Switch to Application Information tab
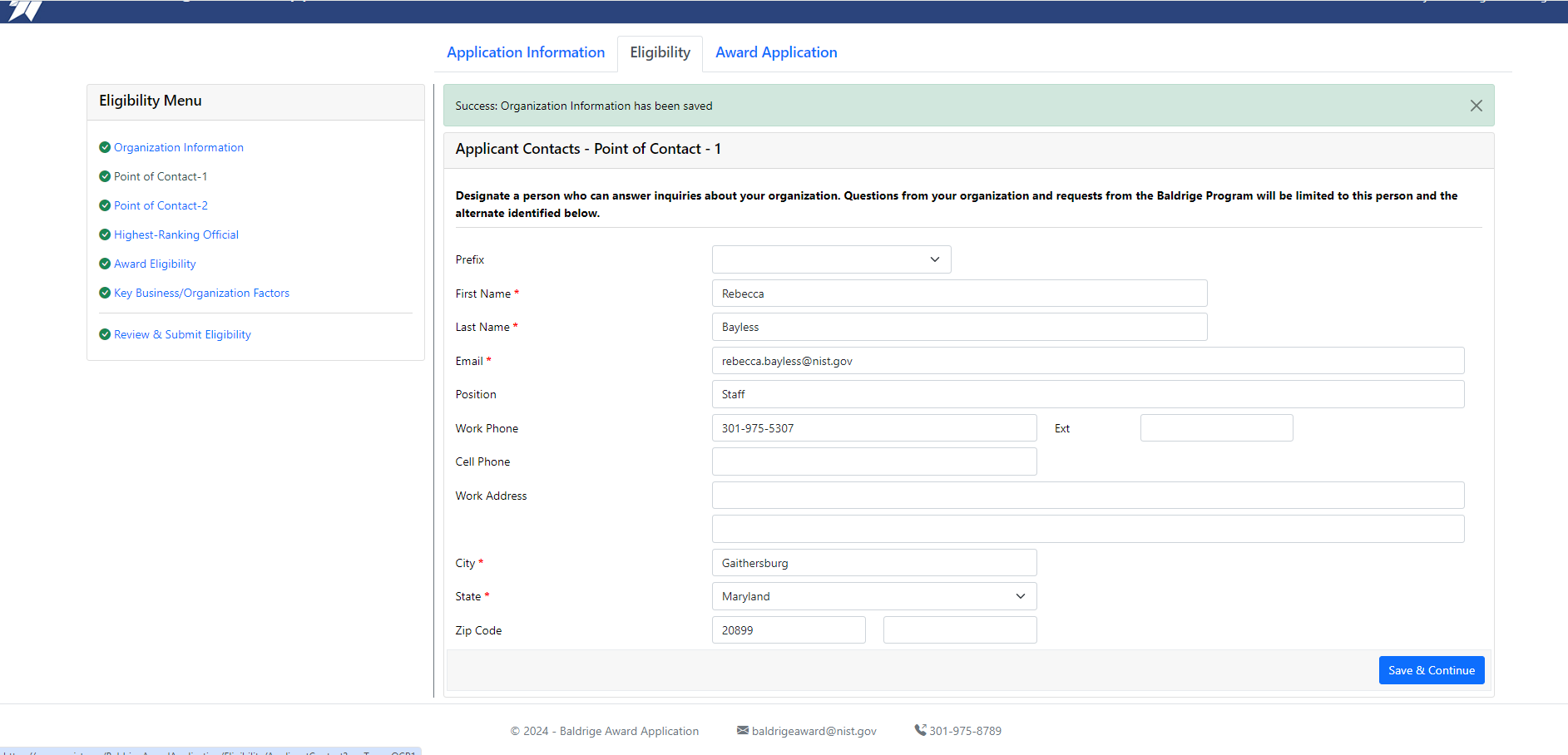Screen dimensions: 1568x755 (526, 52)
